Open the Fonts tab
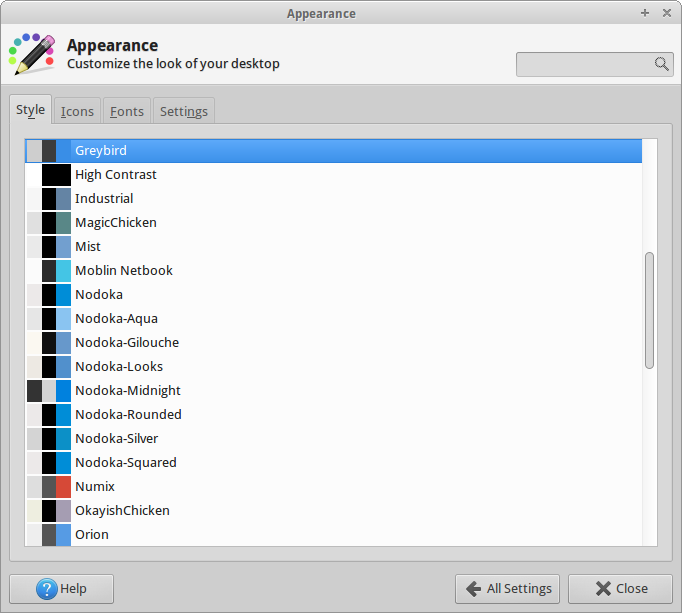682x613 pixels. click(127, 111)
